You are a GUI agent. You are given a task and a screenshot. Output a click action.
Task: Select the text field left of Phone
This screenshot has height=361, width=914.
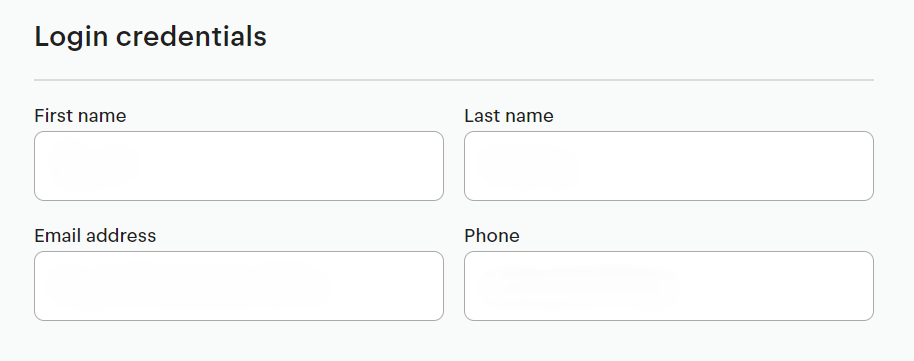point(239,286)
